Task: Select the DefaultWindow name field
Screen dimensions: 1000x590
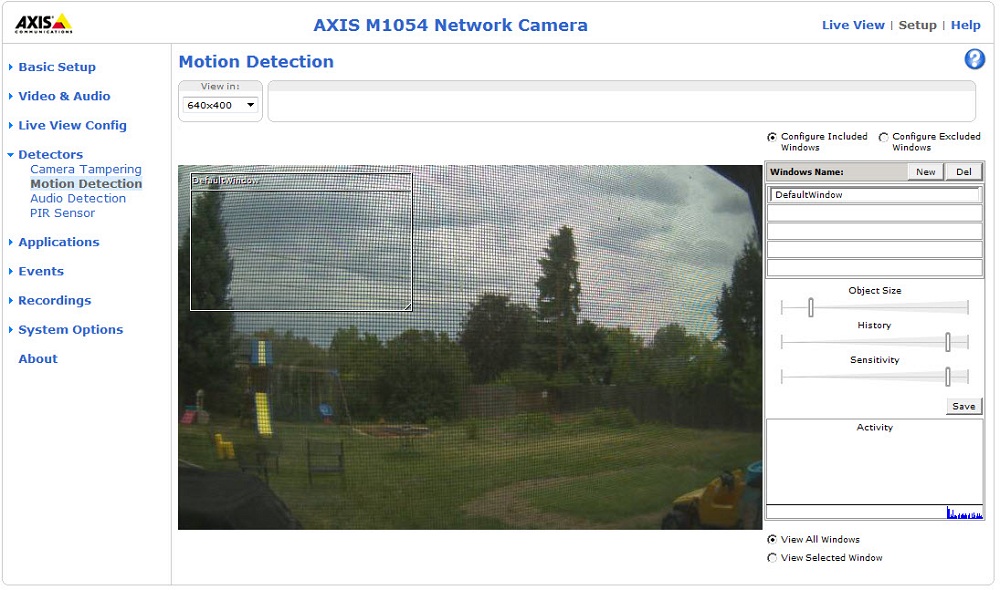Action: point(874,195)
